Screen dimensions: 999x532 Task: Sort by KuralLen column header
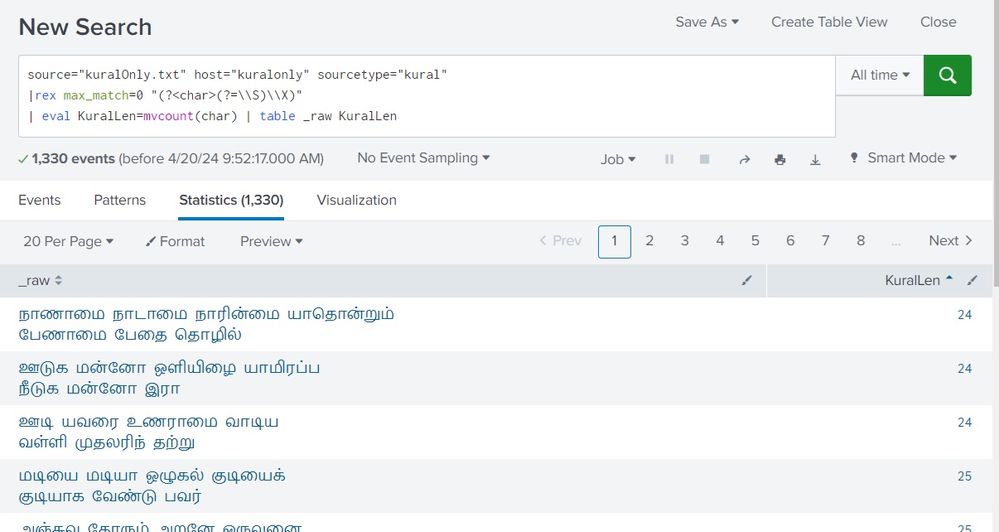point(918,280)
